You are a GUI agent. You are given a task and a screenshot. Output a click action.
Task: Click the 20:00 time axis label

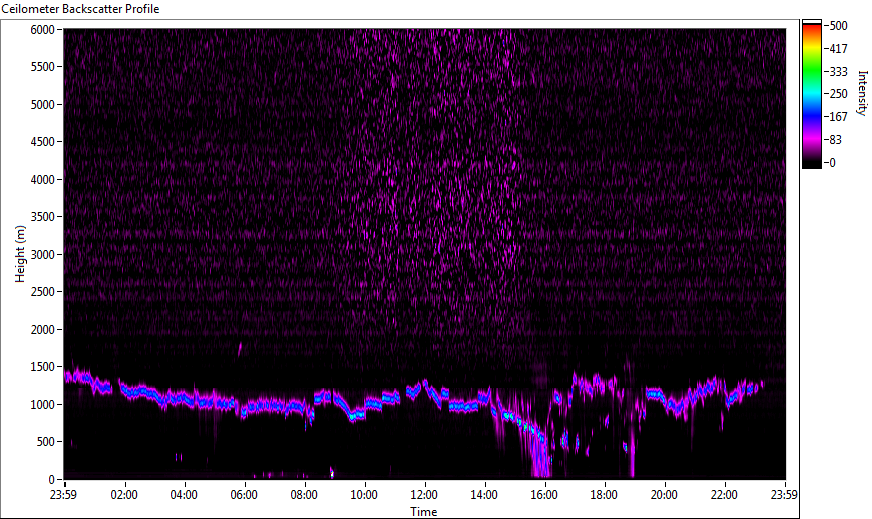[665, 495]
